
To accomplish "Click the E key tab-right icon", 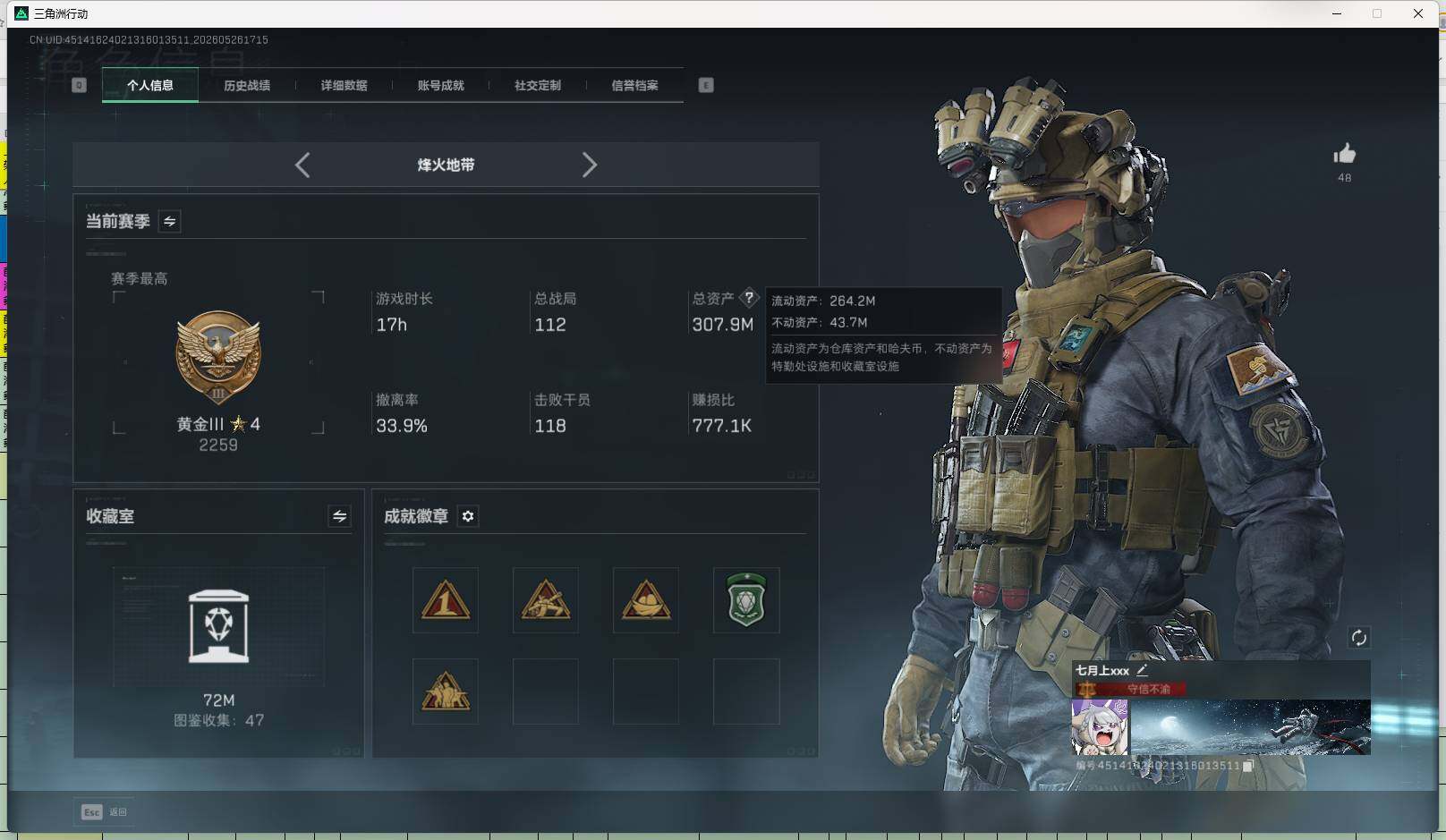I will click(706, 86).
